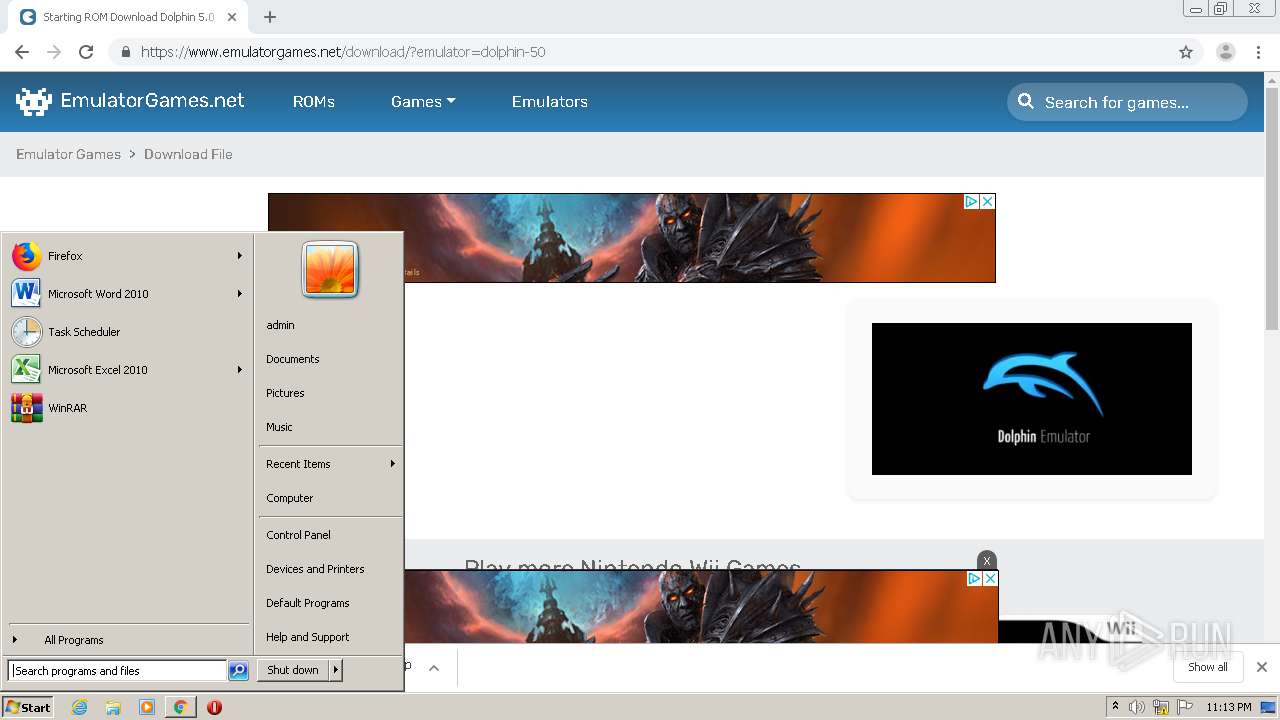Screen dimensions: 1280x720
Task: Click Show all downloads
Action: pyautogui.click(x=1208, y=667)
